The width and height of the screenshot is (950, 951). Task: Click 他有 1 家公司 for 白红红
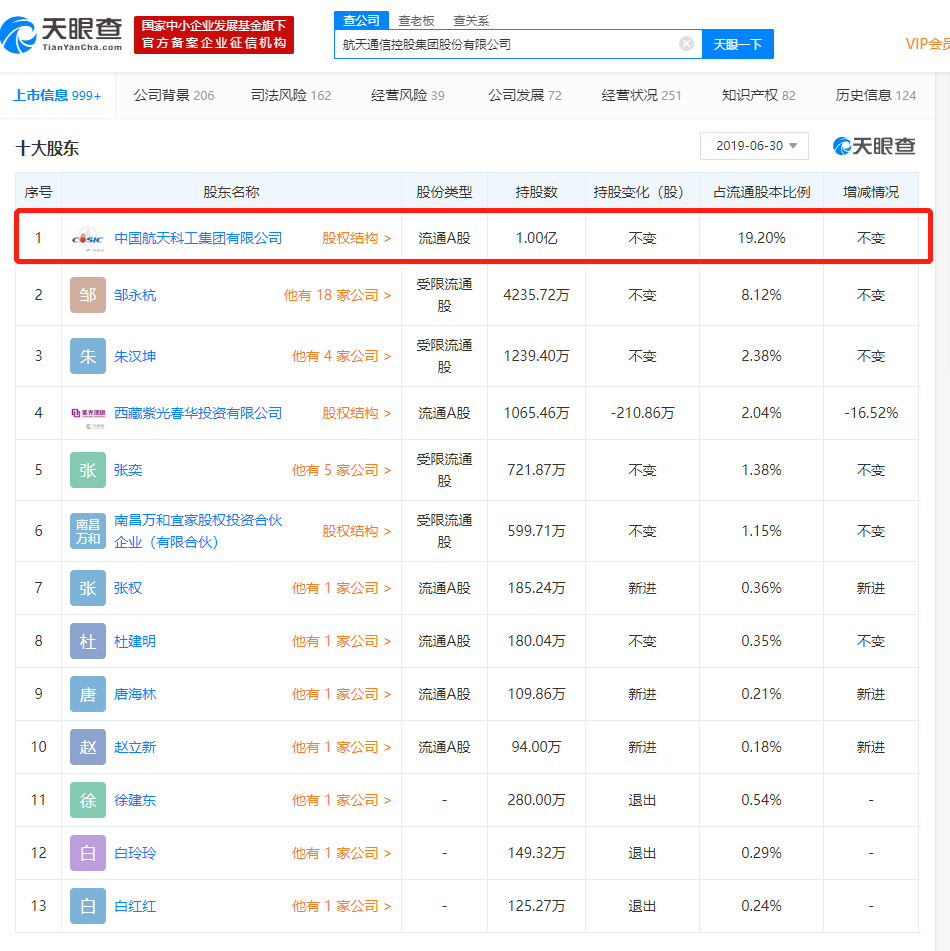(342, 906)
